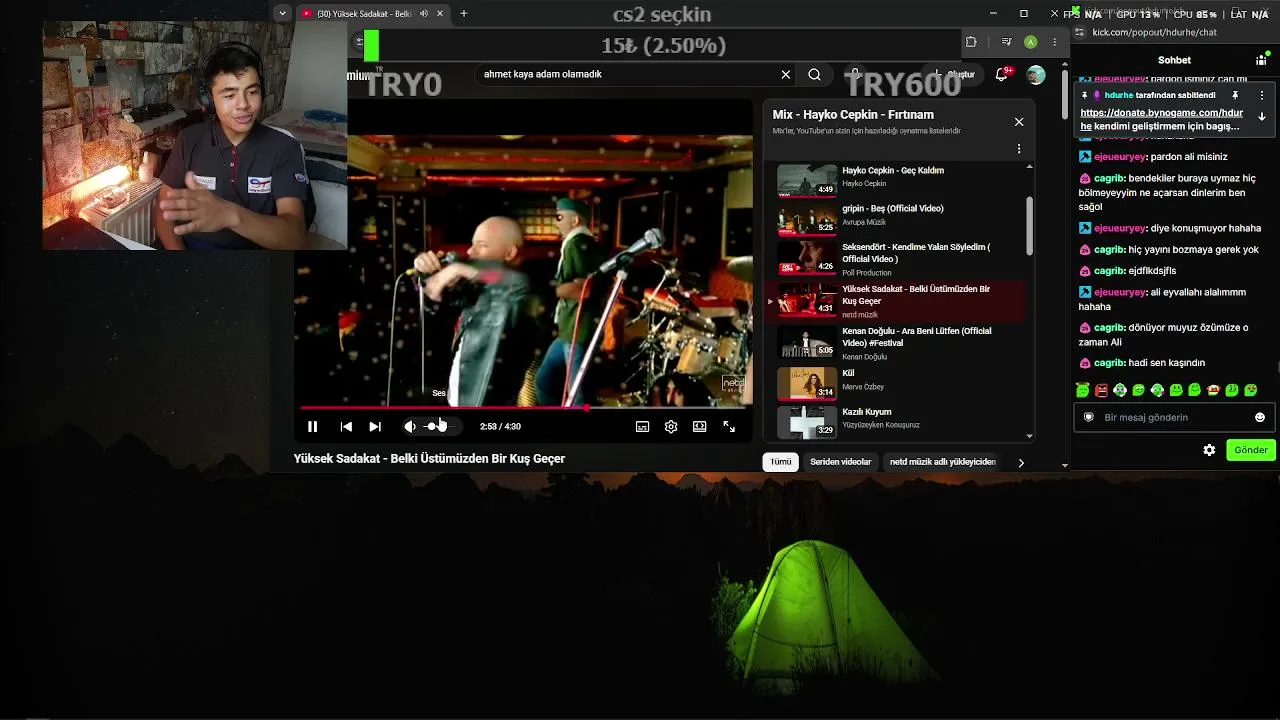Open a new browser tab

[x=464, y=13]
